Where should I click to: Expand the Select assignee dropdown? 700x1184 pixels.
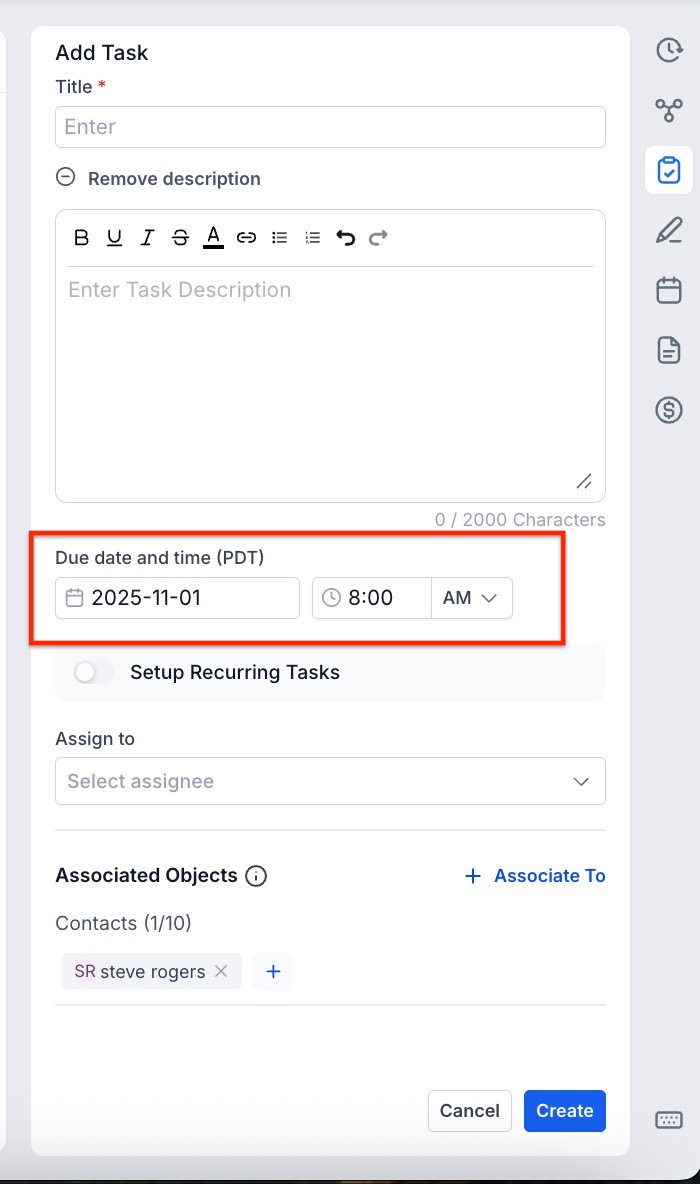(330, 781)
